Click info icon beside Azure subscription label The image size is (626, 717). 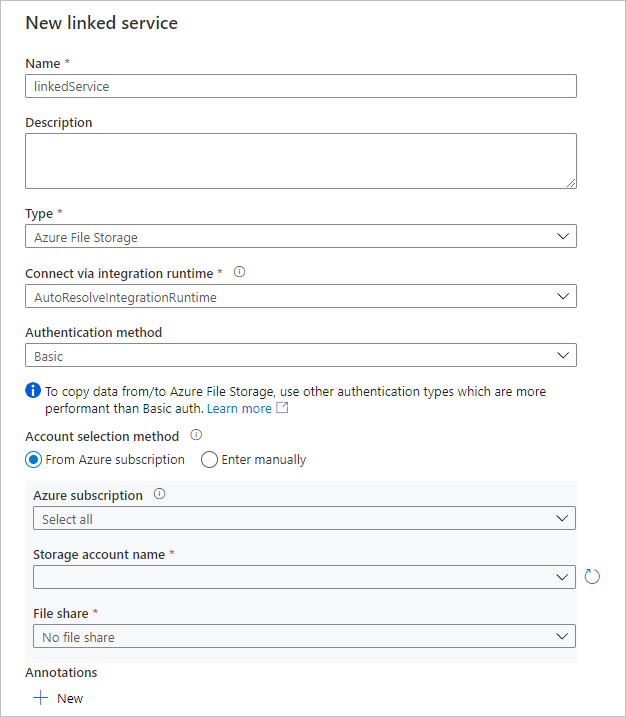click(160, 494)
